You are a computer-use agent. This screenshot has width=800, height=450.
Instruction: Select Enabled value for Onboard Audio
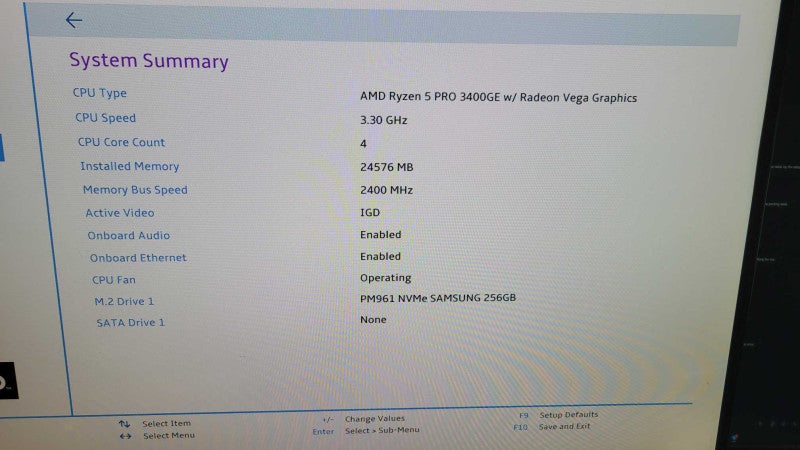pyautogui.click(x=381, y=235)
